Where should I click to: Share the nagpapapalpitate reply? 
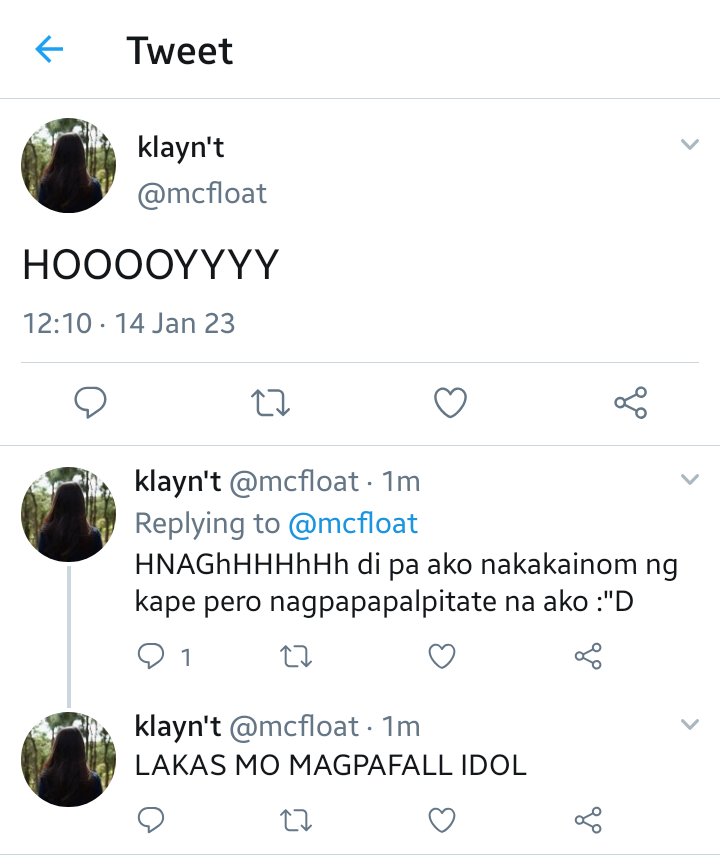(x=588, y=656)
